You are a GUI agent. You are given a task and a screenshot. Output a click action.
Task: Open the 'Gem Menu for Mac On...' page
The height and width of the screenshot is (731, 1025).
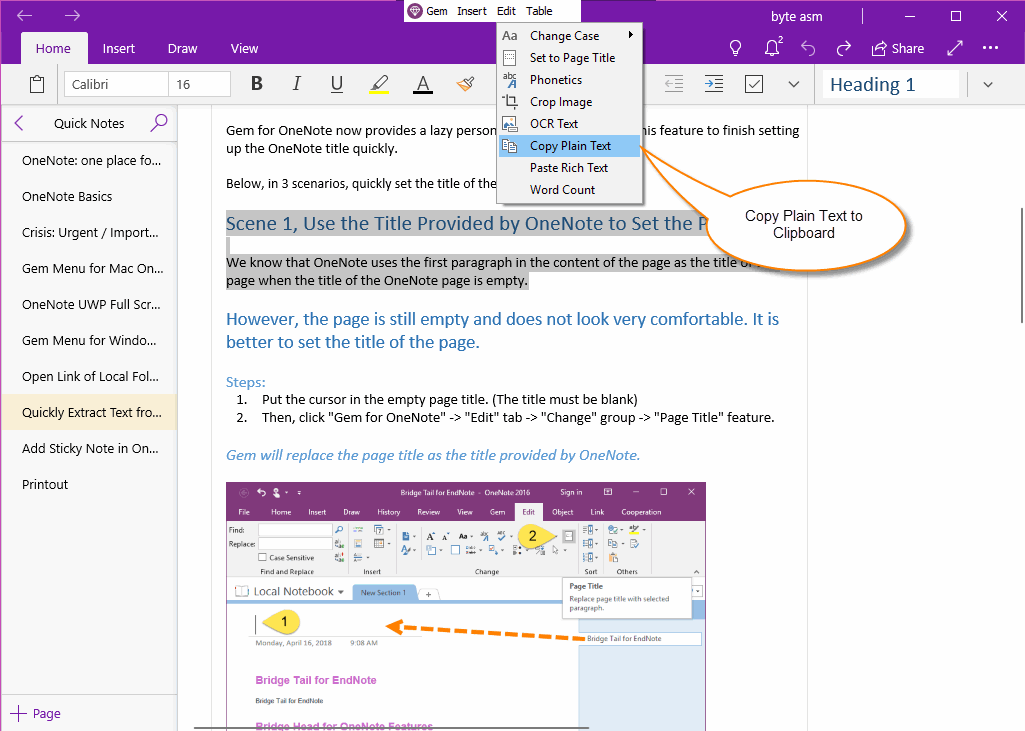click(90, 269)
